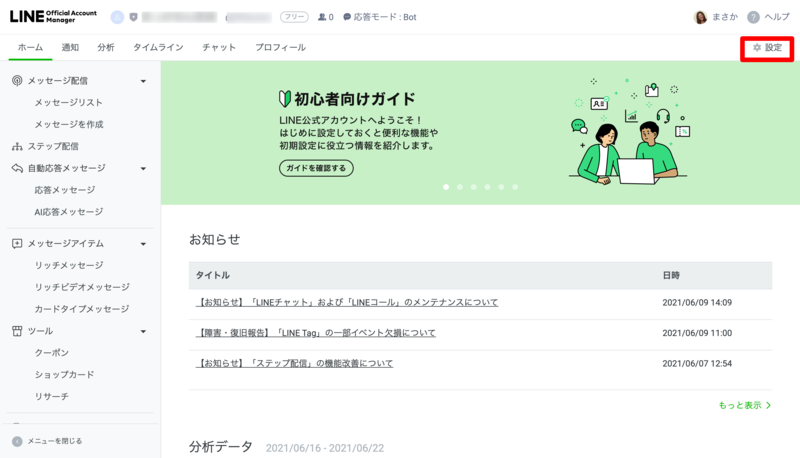Open カードタイプメッセージ in sidebar
Image resolution: width=800 pixels, height=458 pixels.
click(x=82, y=309)
